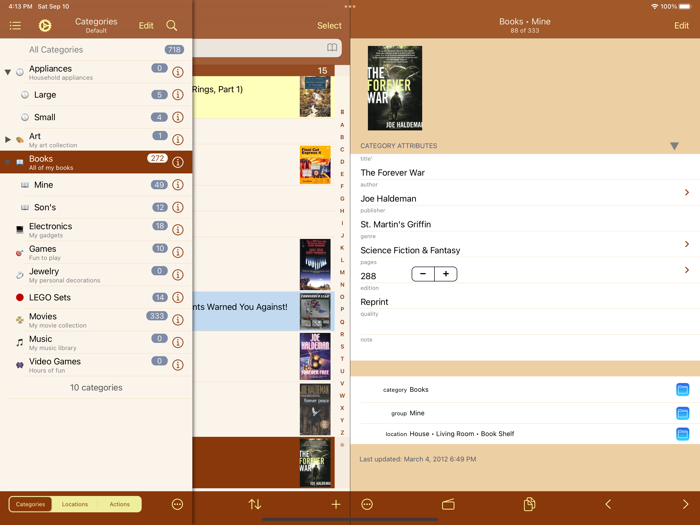
Task: Select the LEGO Sets category
Action: 96,297
